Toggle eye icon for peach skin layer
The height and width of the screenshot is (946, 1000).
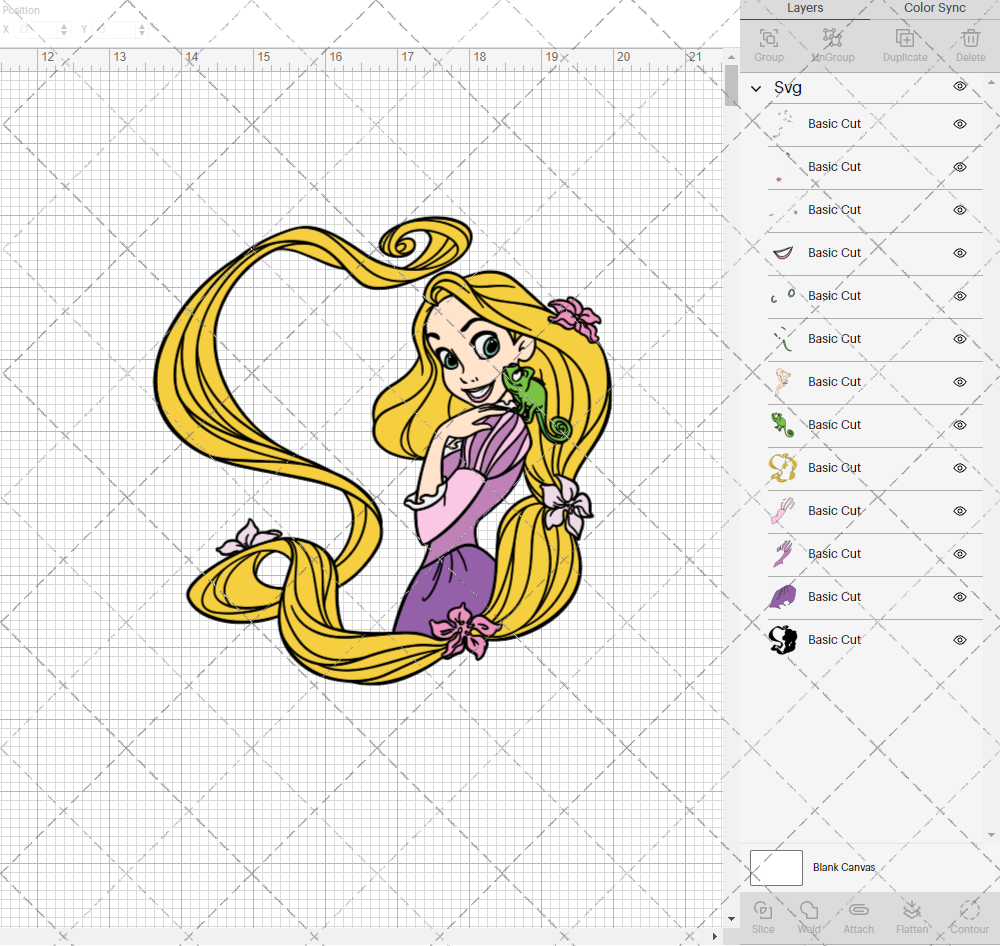click(x=960, y=382)
